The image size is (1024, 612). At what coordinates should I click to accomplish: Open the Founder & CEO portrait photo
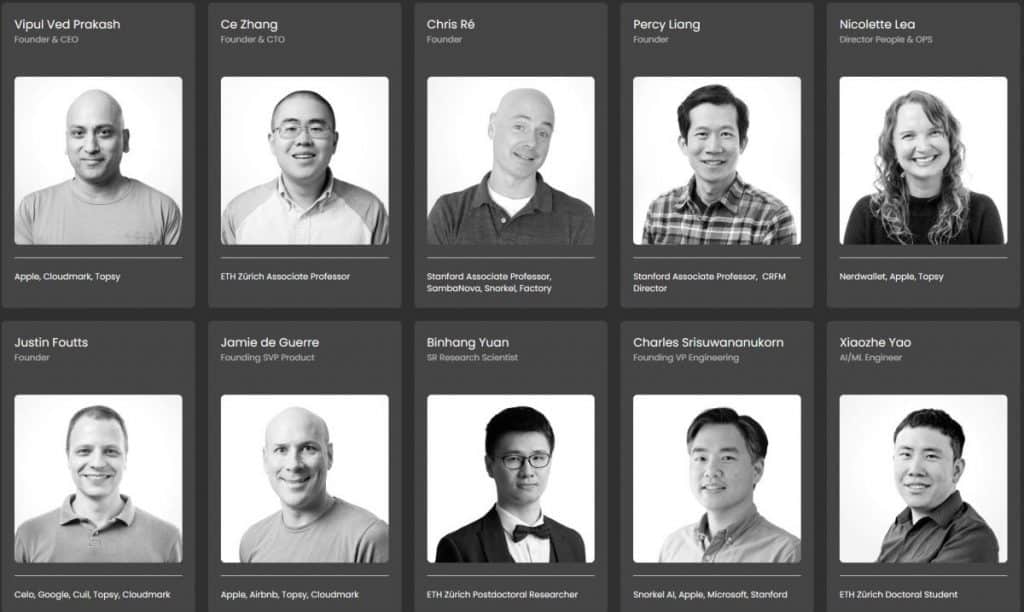pyautogui.click(x=99, y=161)
